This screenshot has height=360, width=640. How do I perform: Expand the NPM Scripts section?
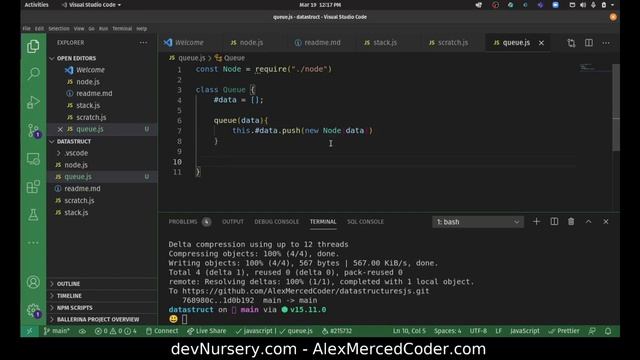[74, 307]
